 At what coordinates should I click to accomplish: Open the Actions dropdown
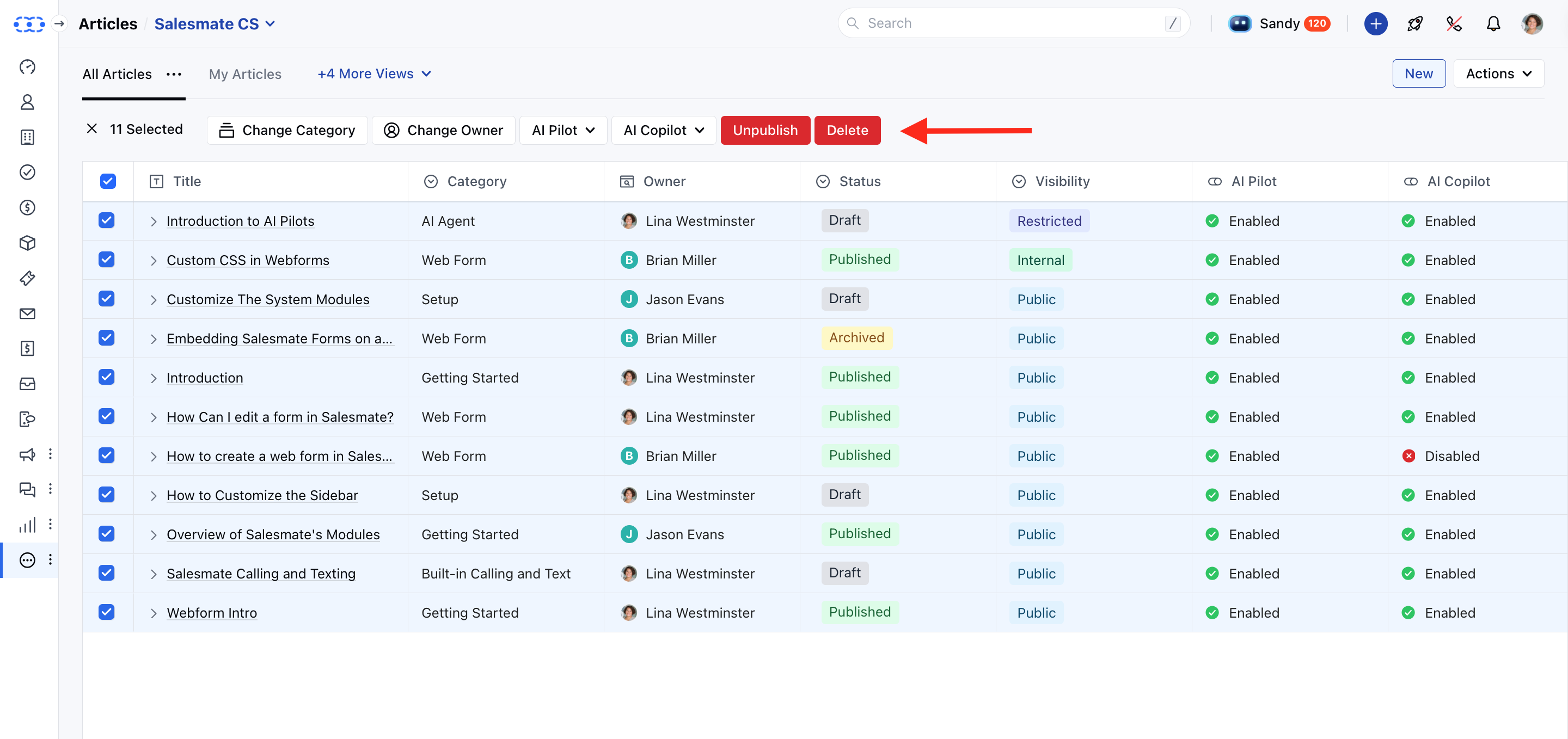click(x=1498, y=73)
